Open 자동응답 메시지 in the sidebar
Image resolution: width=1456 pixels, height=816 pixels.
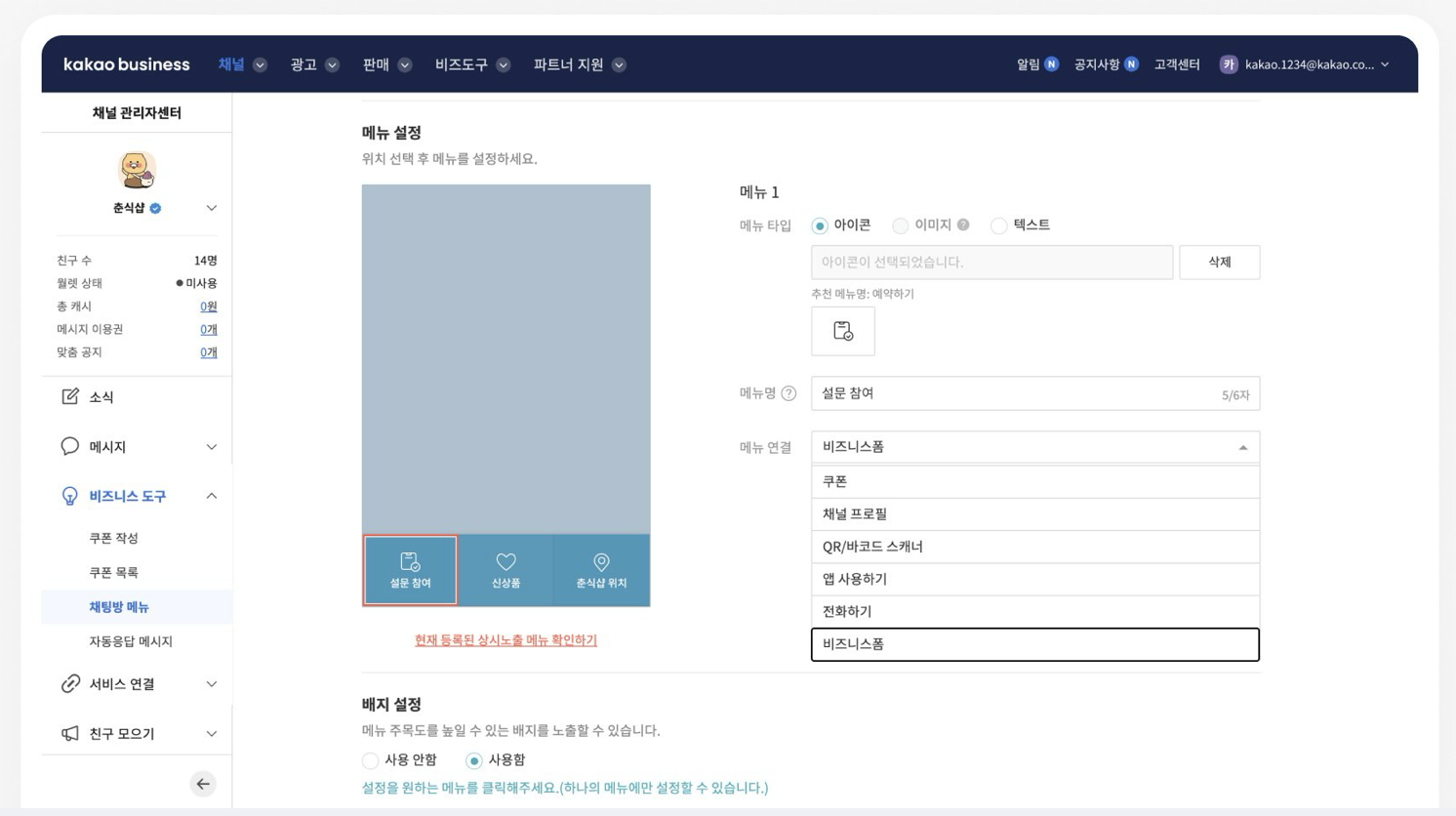coord(131,641)
